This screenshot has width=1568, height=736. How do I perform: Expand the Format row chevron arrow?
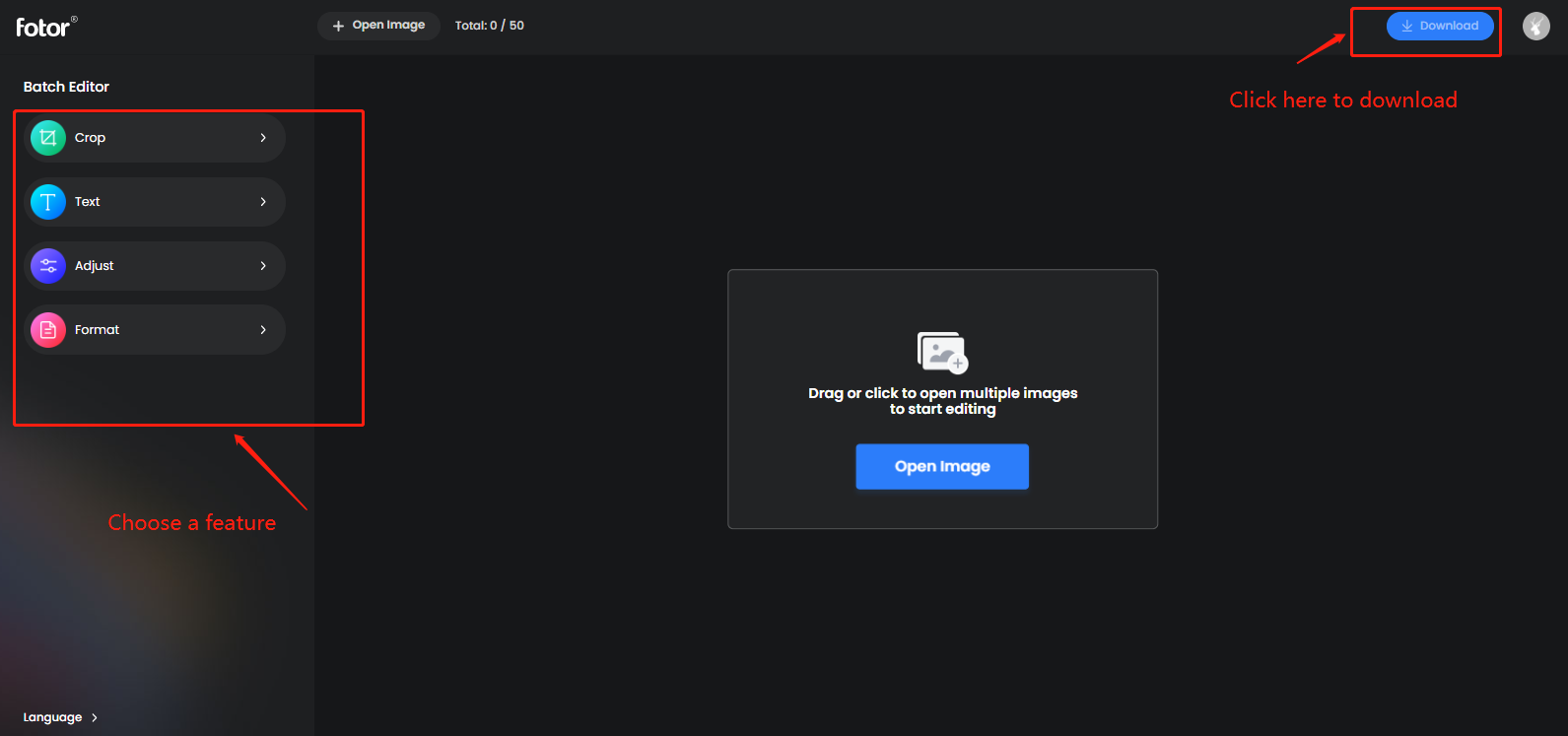click(x=263, y=330)
